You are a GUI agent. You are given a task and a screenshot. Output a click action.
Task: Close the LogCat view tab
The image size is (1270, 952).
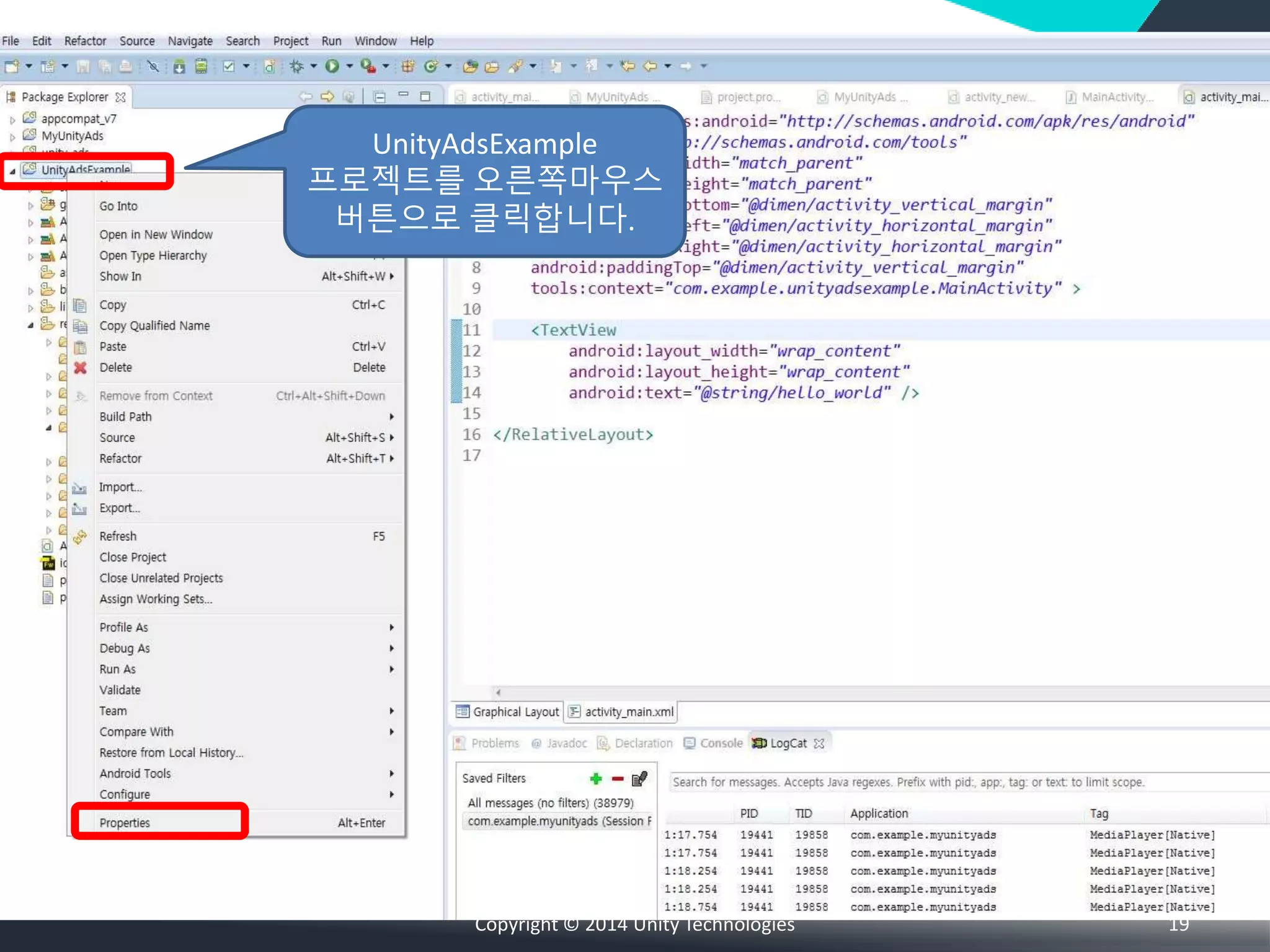pos(819,743)
